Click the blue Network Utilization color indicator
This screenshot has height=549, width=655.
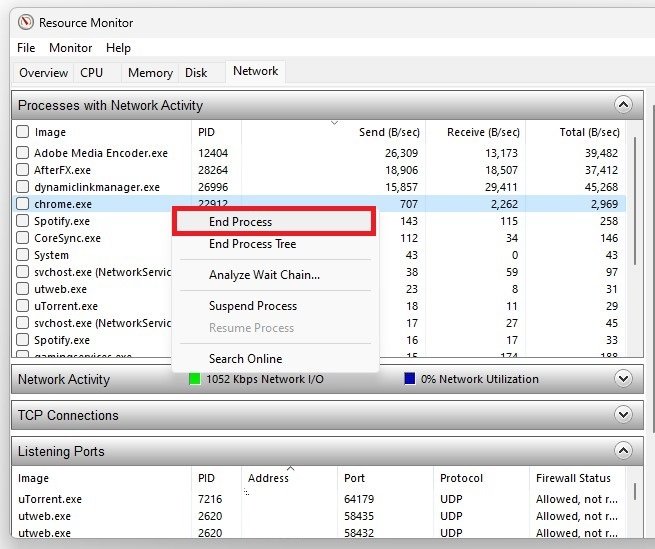410,379
